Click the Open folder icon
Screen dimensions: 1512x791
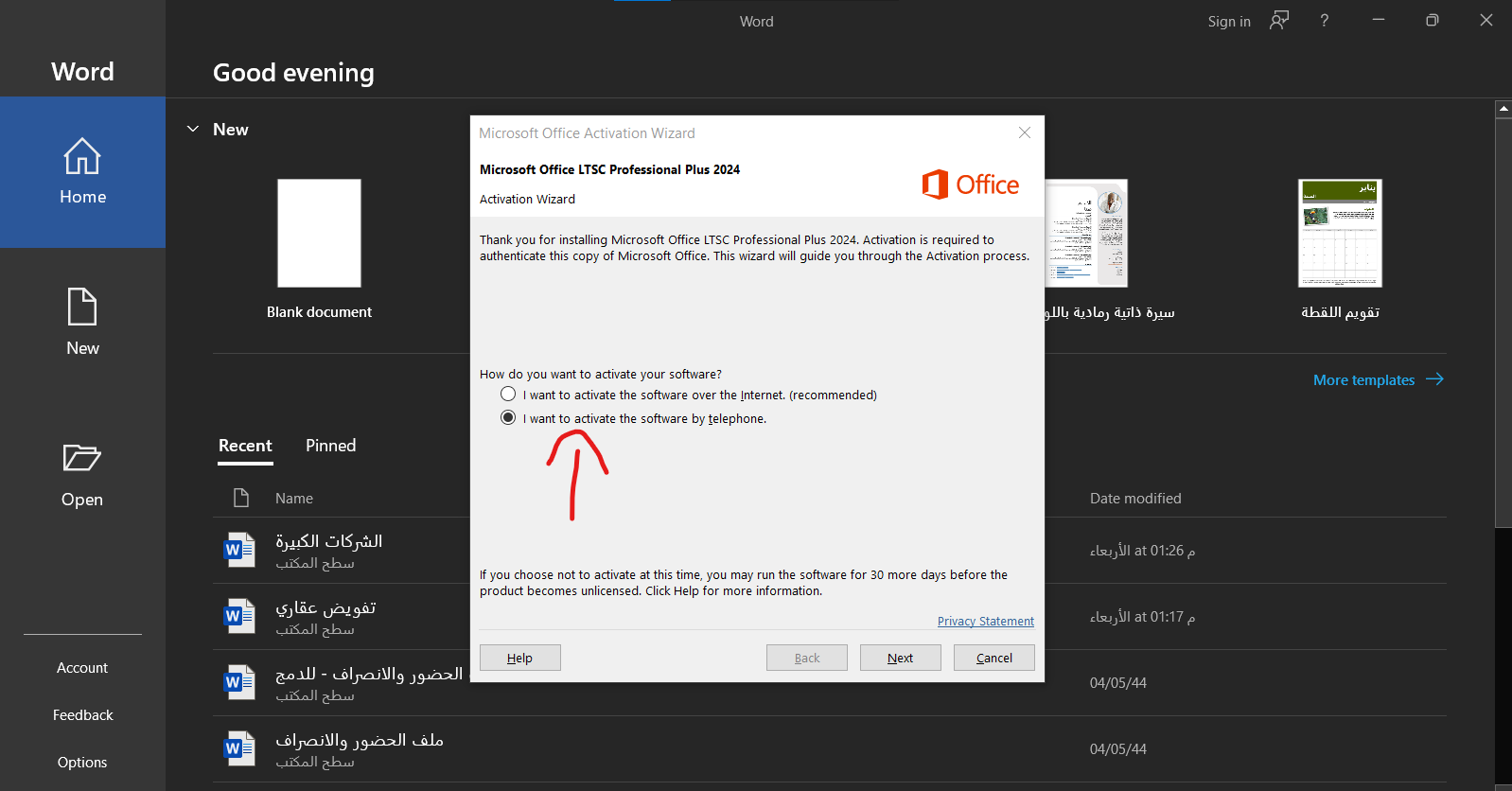(82, 458)
